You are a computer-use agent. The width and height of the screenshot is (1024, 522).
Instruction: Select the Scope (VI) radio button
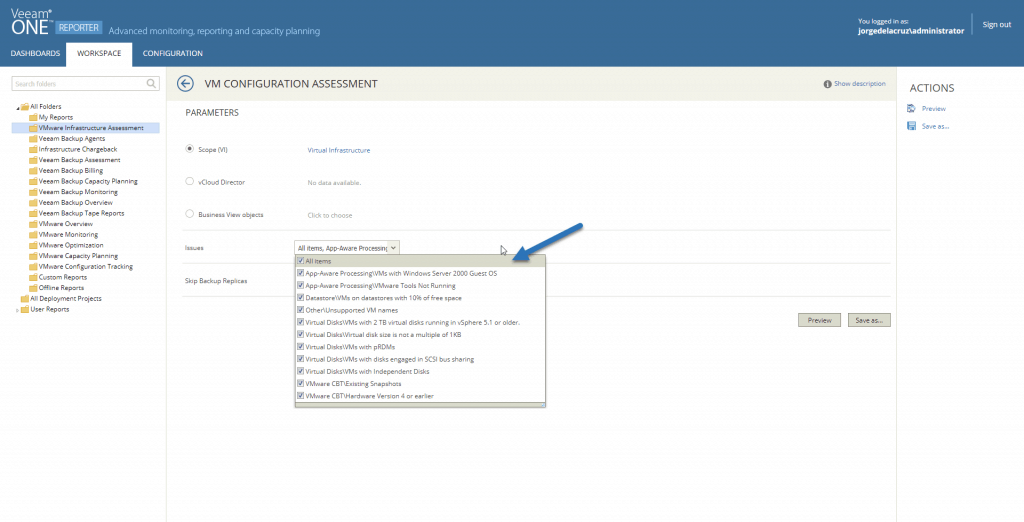coord(189,149)
